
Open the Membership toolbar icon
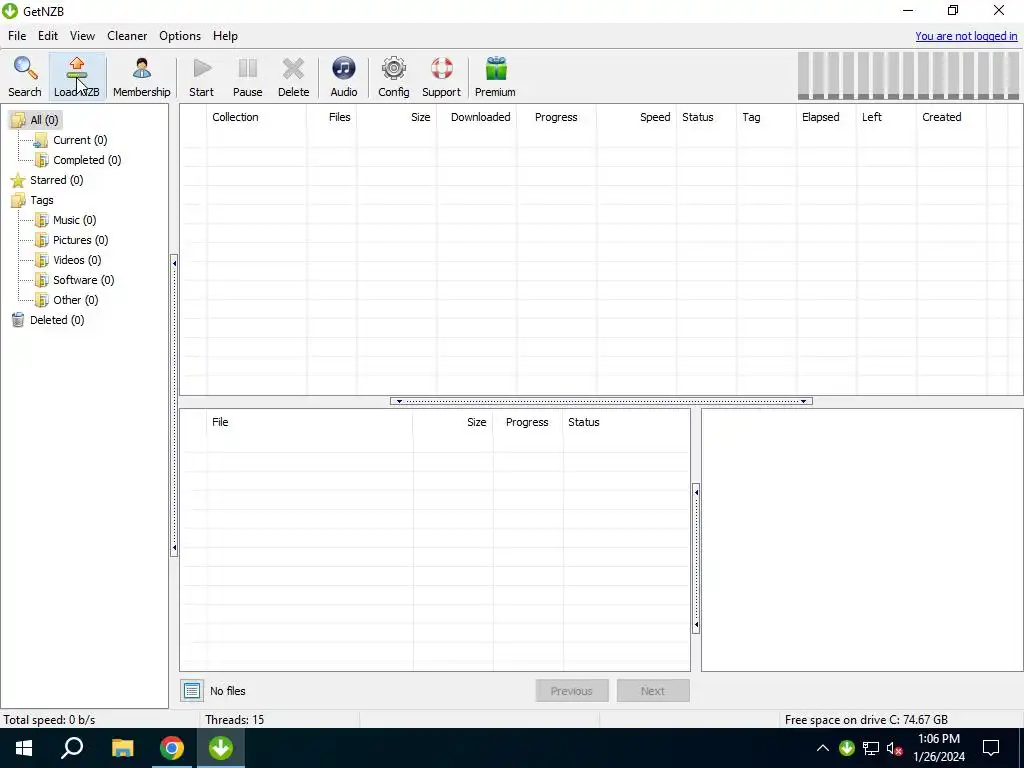click(x=142, y=77)
